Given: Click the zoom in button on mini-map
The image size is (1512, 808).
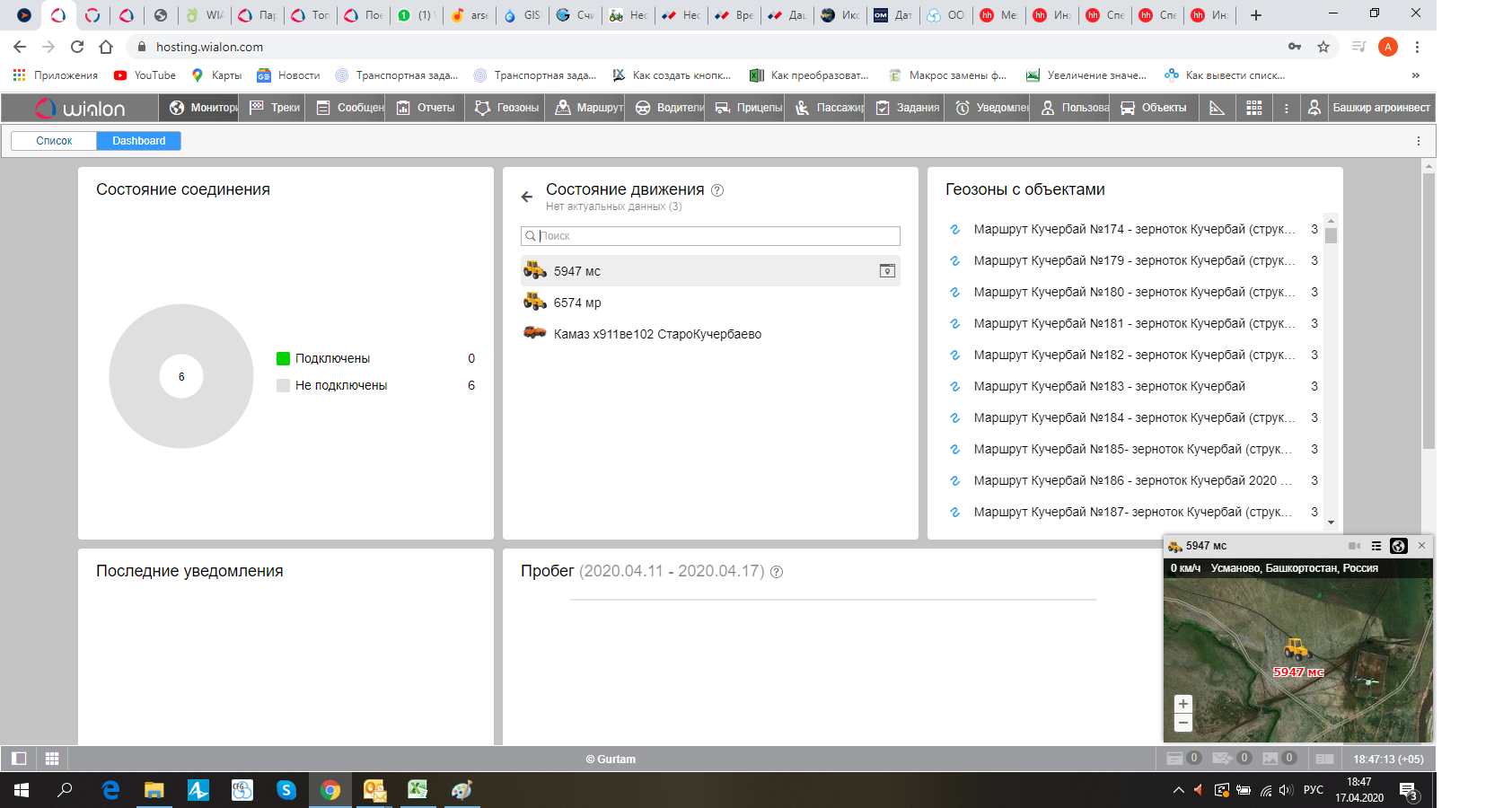Looking at the screenshot, I should pos(1183,704).
